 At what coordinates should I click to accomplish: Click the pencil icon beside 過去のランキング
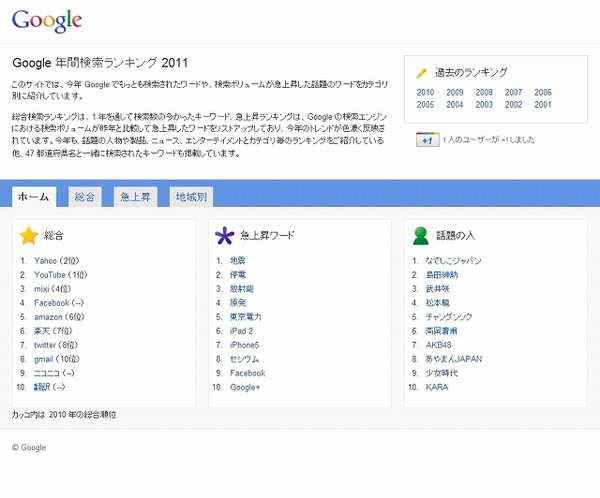421,73
